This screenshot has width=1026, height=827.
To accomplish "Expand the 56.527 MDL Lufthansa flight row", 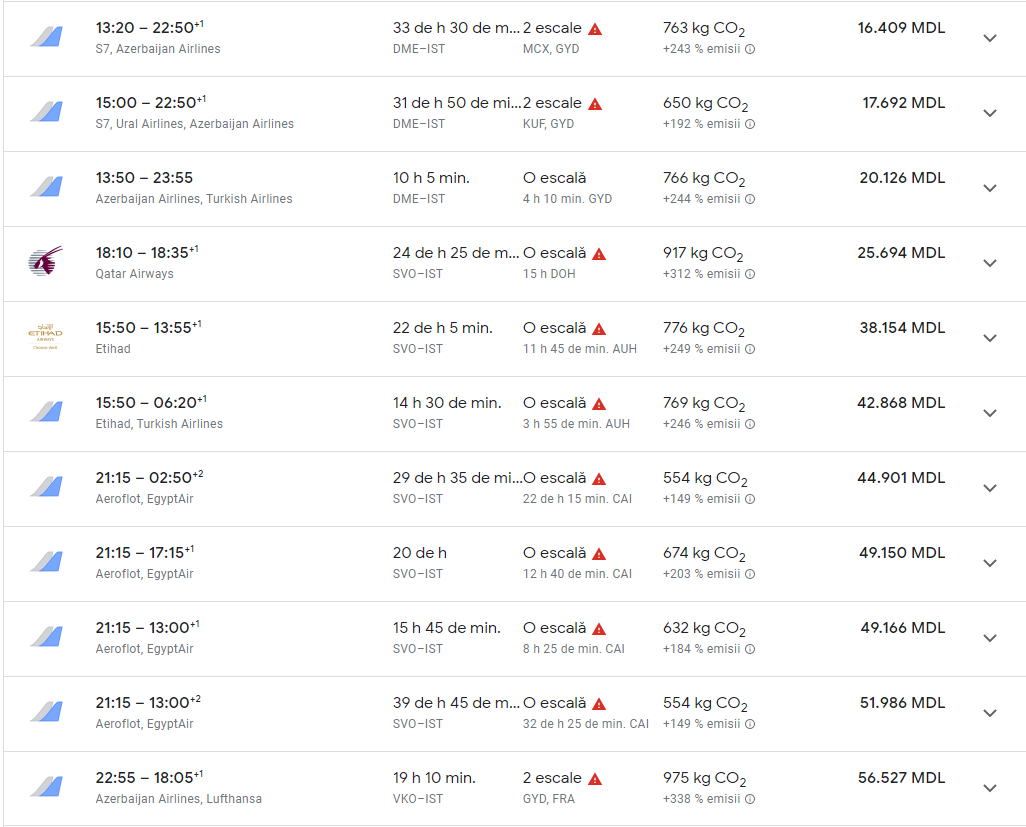I will click(990, 788).
